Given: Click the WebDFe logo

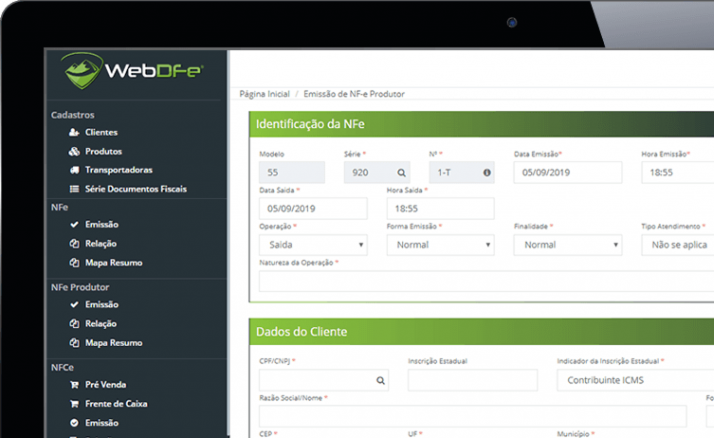Looking at the screenshot, I should pos(130,72).
